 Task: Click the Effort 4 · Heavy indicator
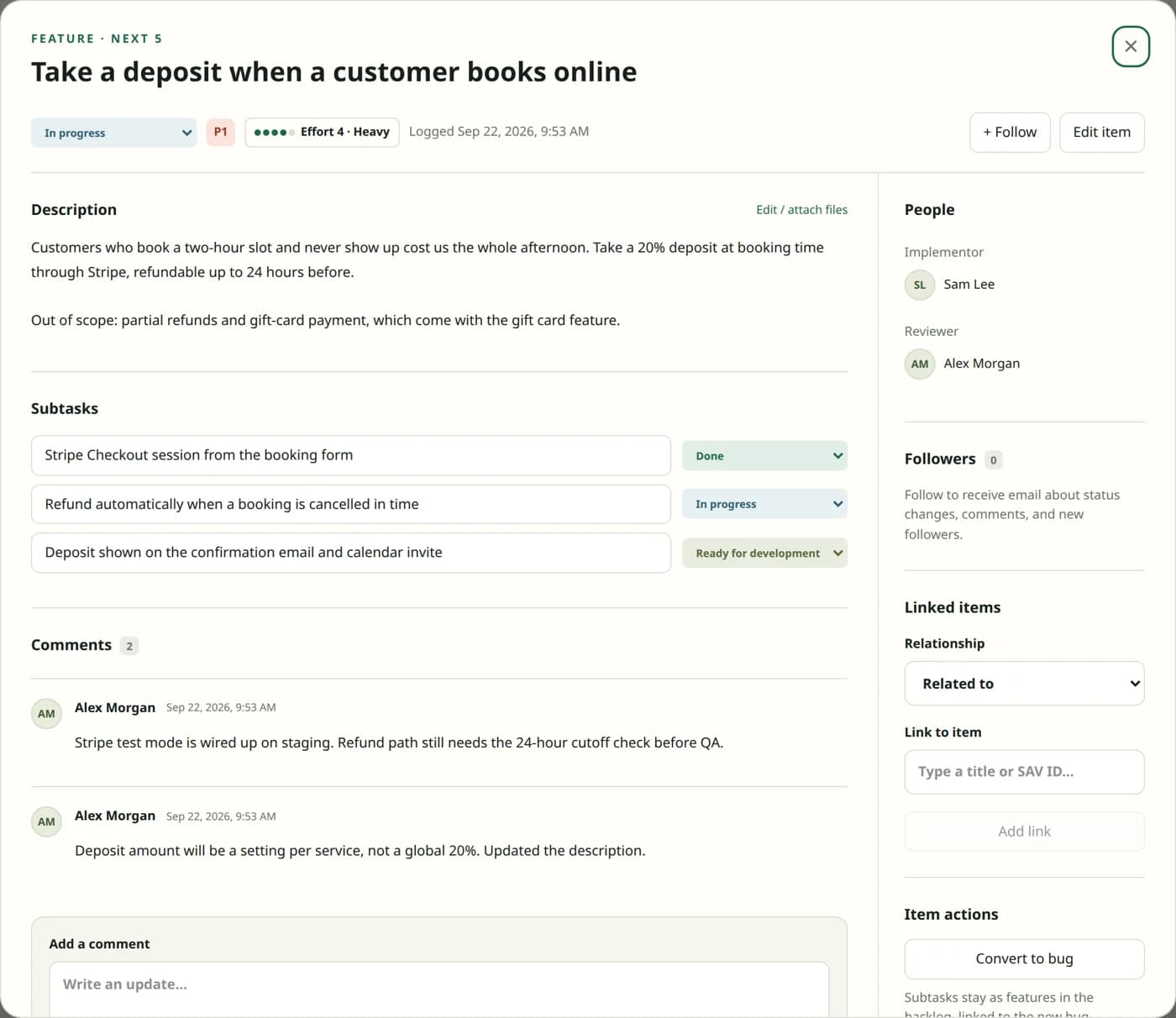click(322, 132)
